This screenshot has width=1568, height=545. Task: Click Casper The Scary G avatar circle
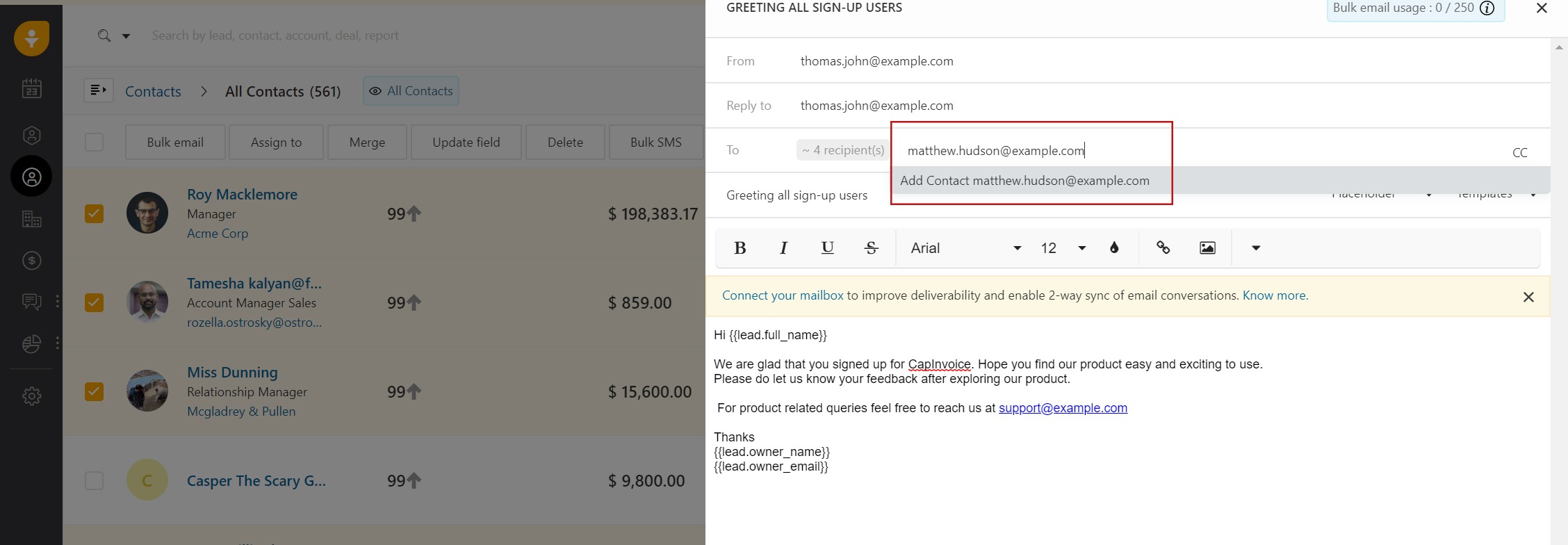[x=147, y=480]
